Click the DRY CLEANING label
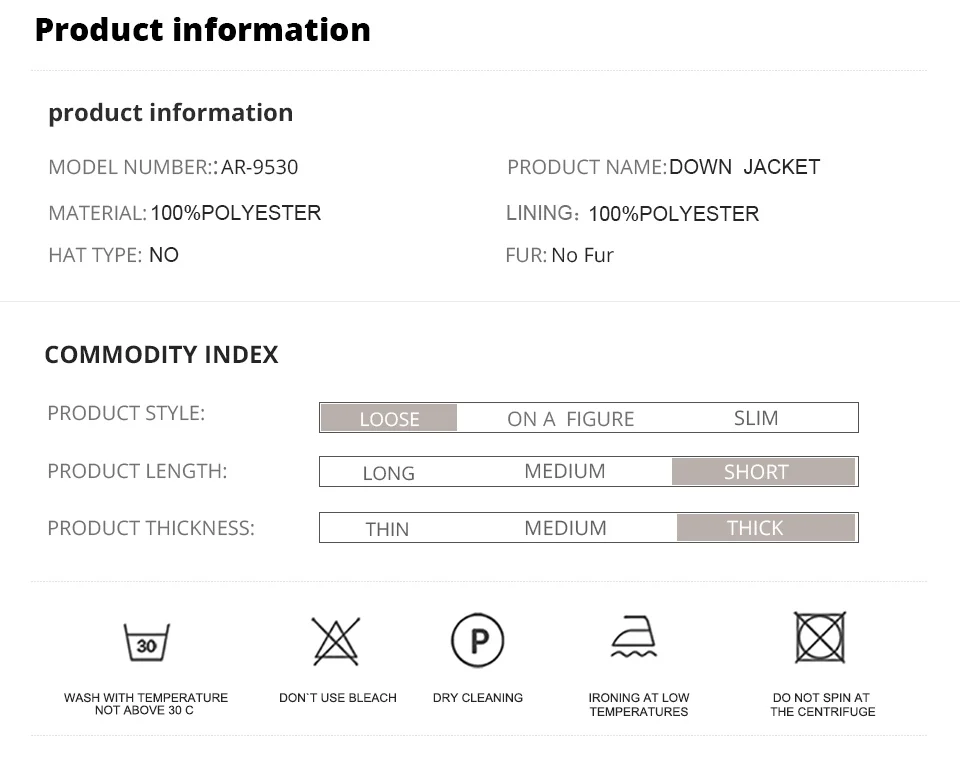Screen dimensions: 960x765 coord(478,698)
